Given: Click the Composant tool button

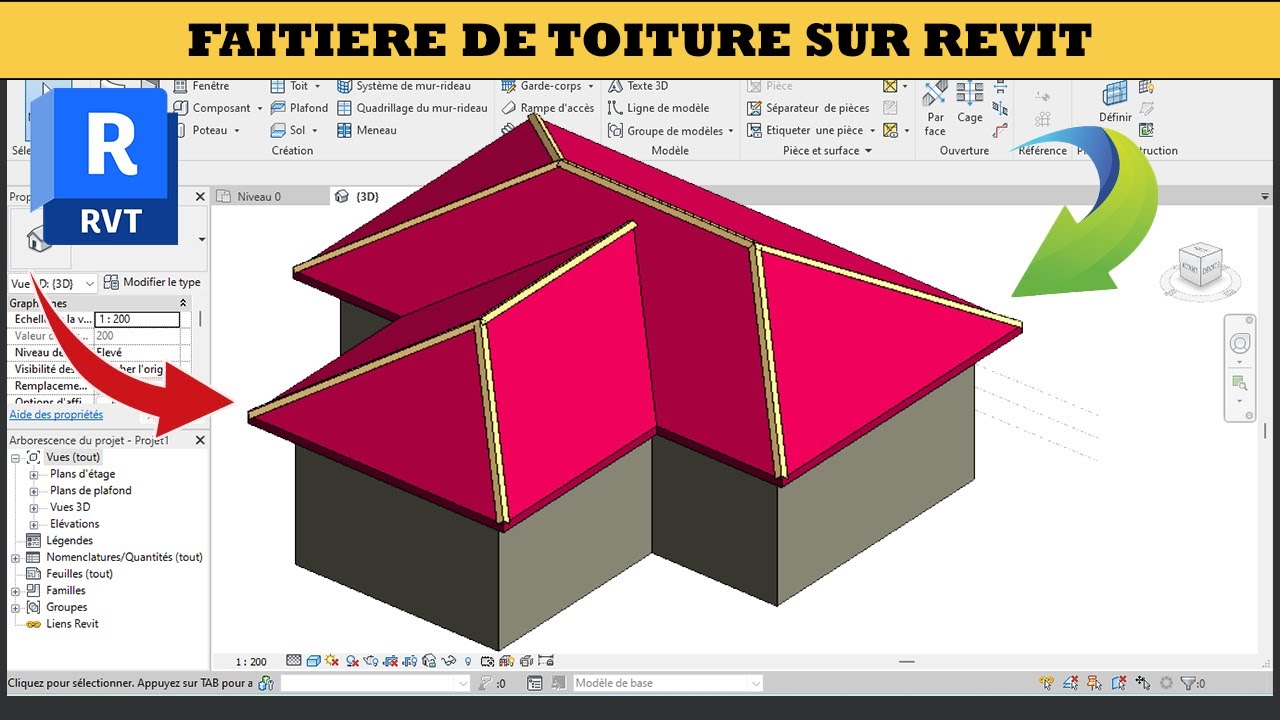Looking at the screenshot, I should 212,108.
